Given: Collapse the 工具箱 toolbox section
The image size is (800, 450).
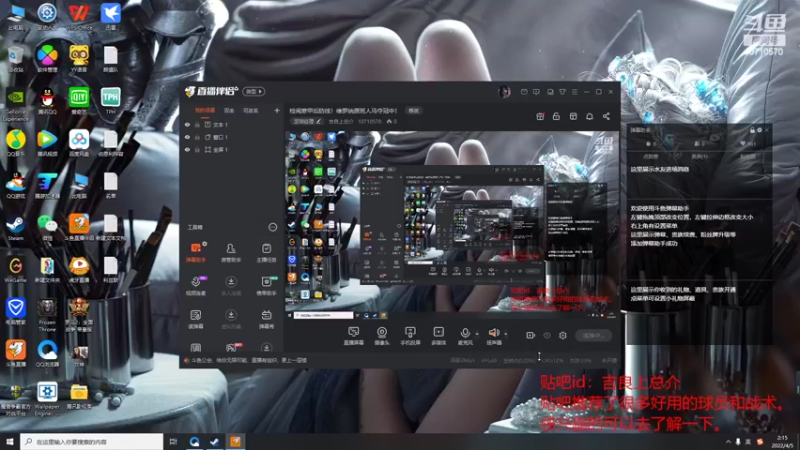Looking at the screenshot, I should click(272, 227).
